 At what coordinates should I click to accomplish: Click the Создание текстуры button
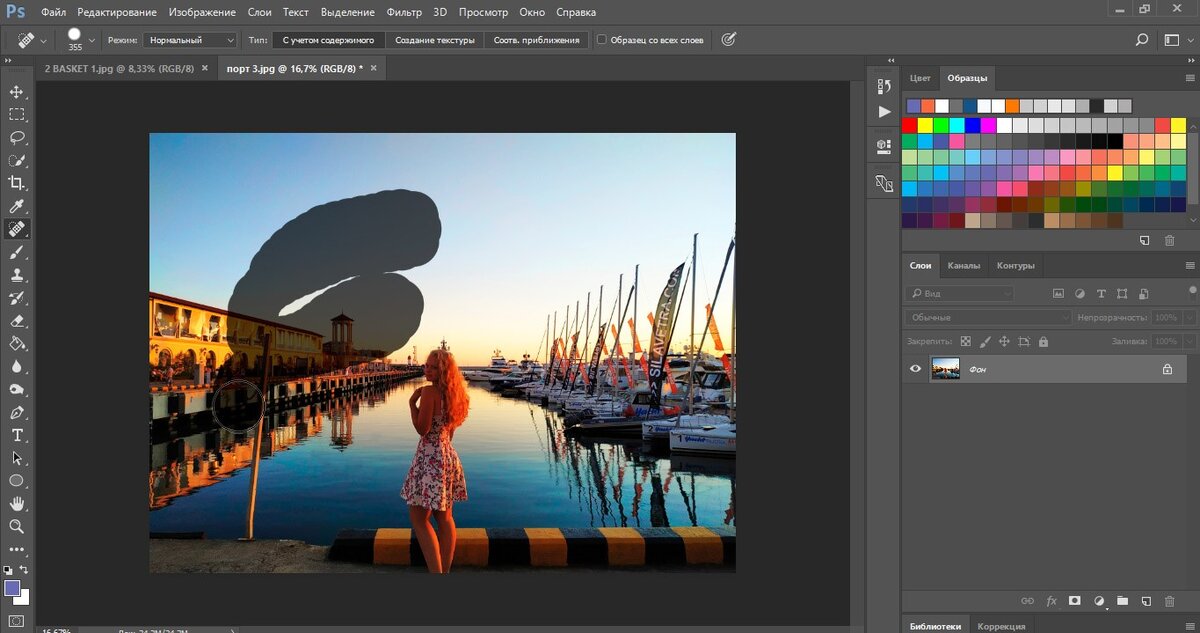[434, 40]
